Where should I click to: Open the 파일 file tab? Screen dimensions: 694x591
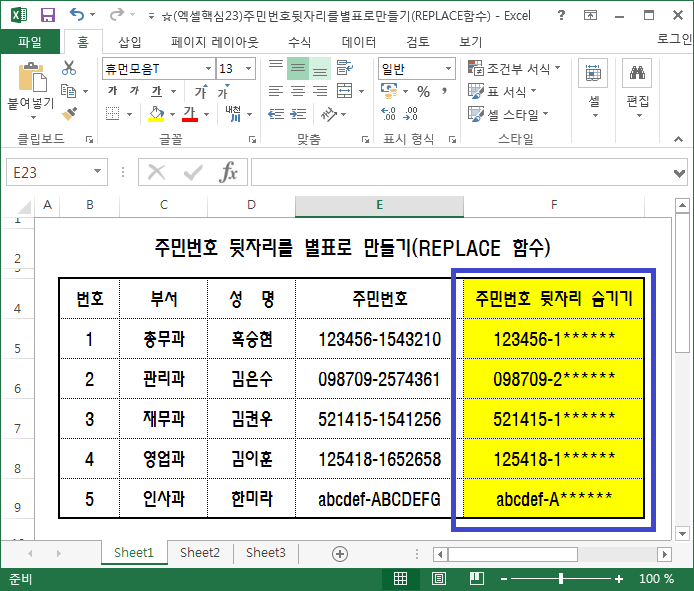[x=30, y=42]
